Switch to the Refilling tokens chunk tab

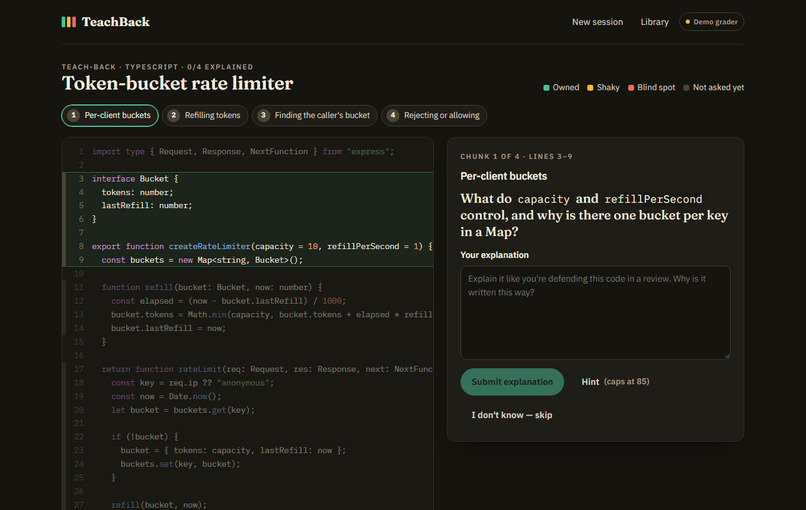point(205,115)
